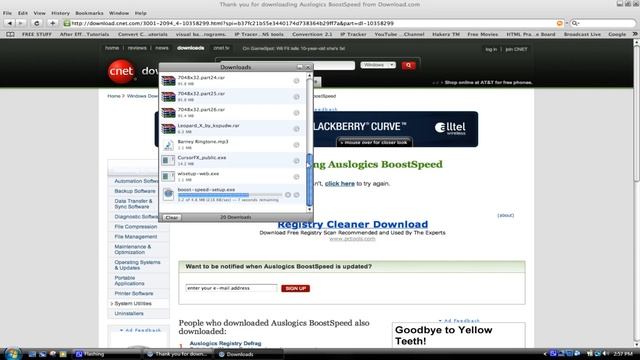Click the BlackBerry Curve Alltel banner ad
Screen dimensions: 640x360
coord(396,129)
